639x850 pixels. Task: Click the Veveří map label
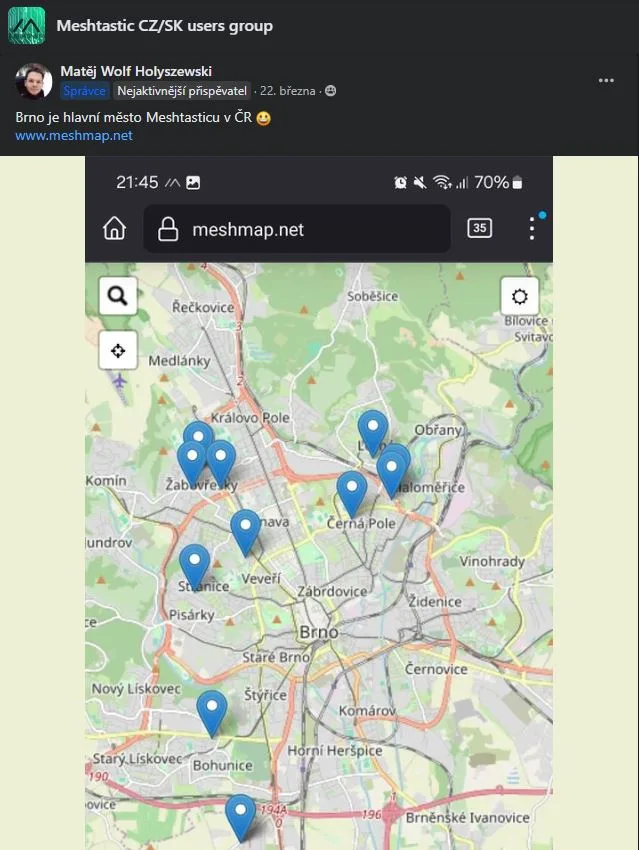point(261,579)
